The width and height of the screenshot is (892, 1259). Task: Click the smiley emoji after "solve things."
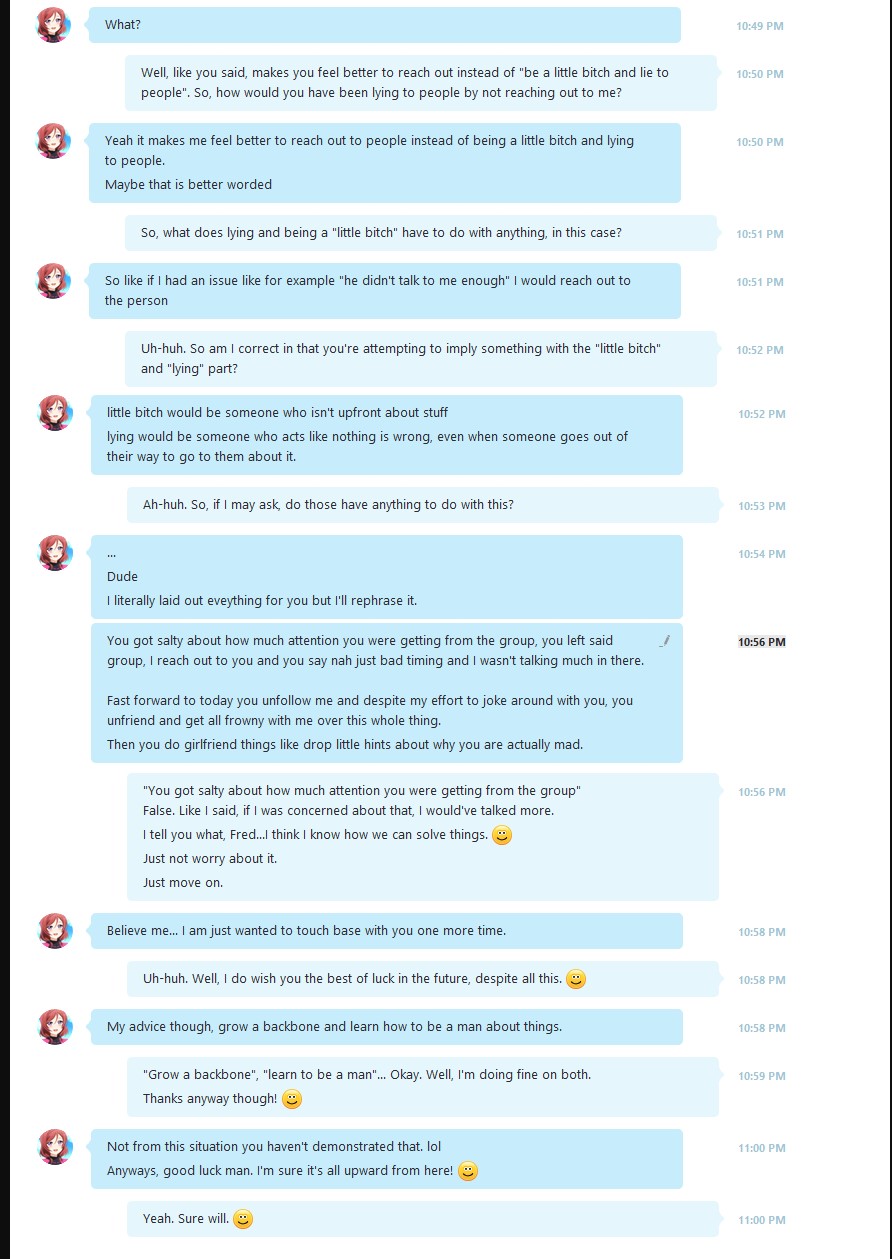coord(502,835)
